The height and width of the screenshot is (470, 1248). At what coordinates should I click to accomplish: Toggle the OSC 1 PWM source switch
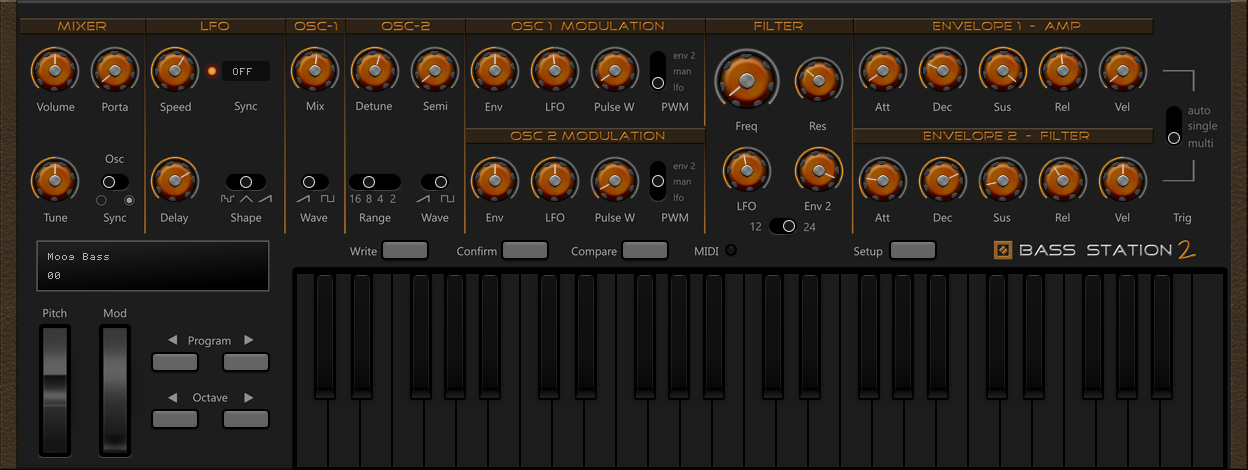[x=658, y=71]
